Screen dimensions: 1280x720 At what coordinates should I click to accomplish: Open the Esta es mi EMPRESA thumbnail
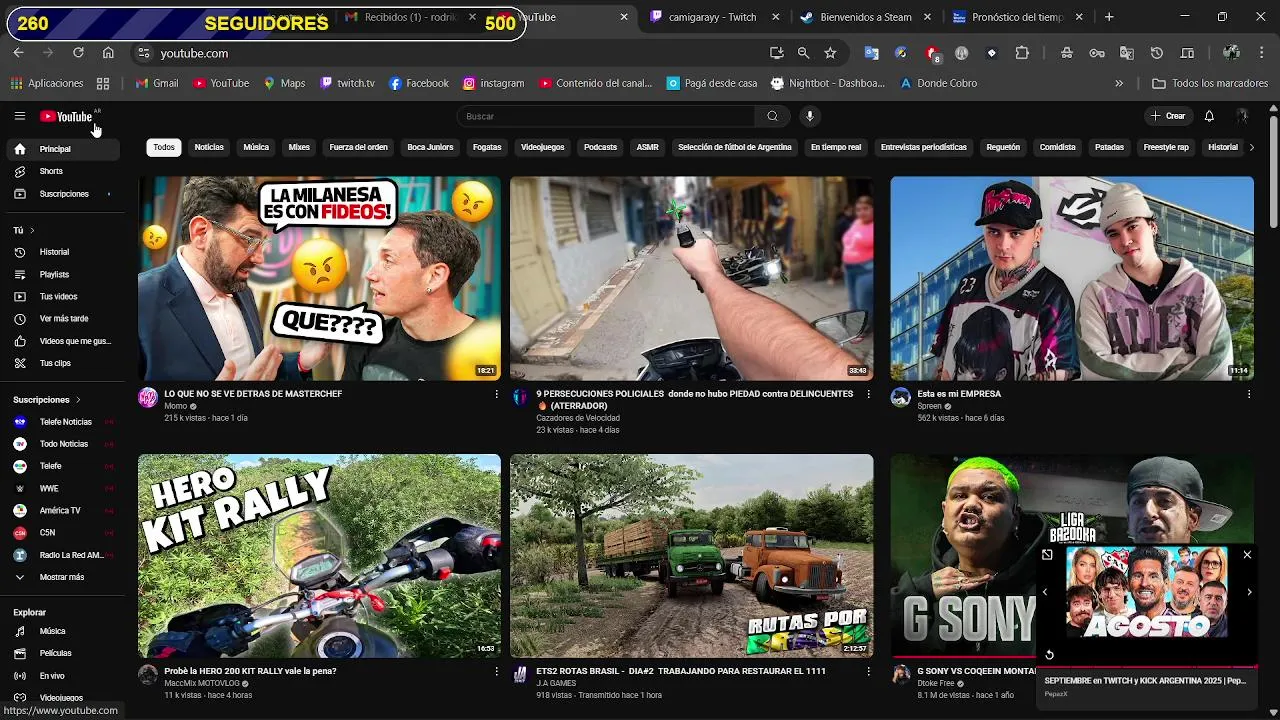coord(1072,278)
